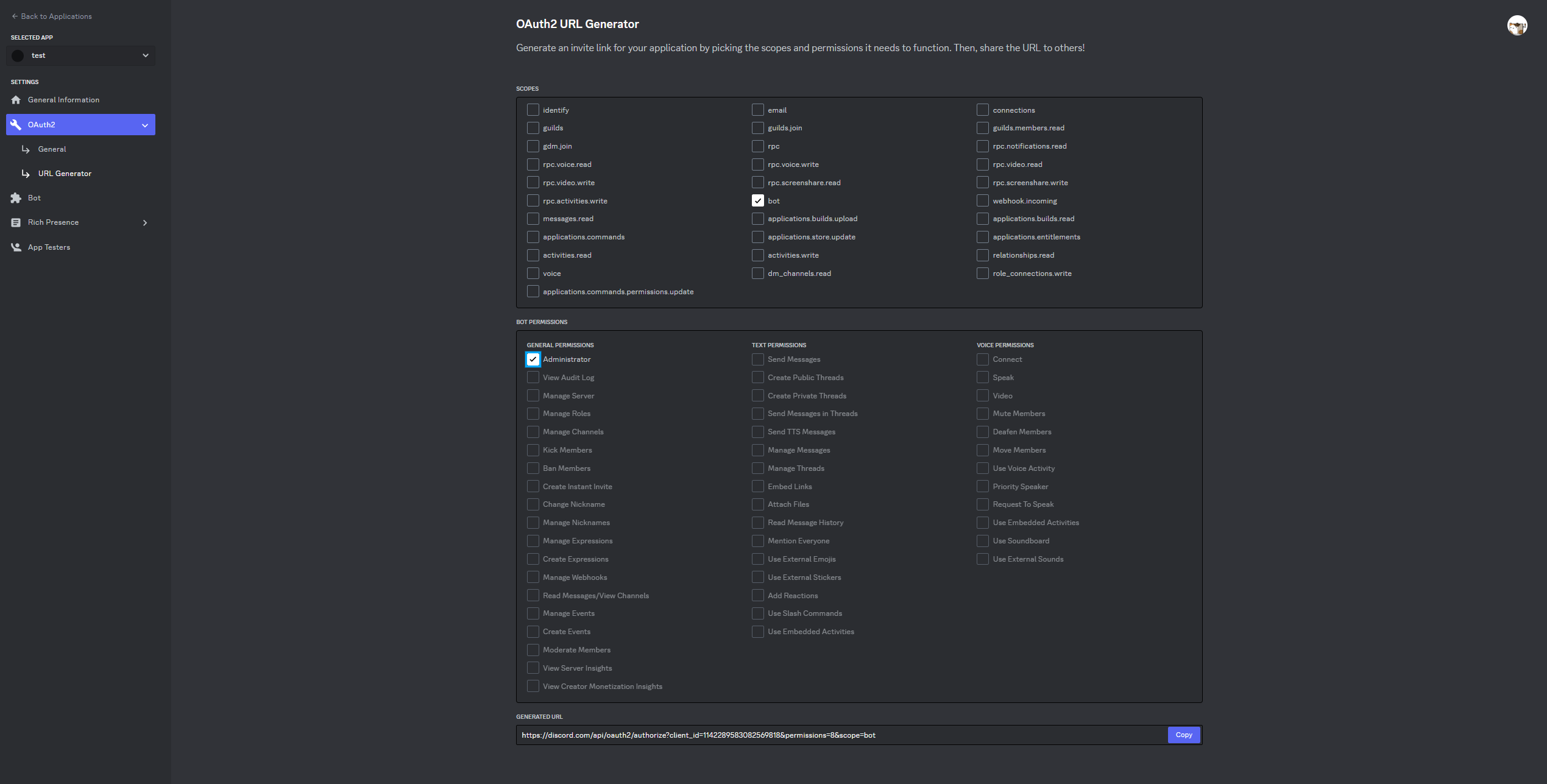This screenshot has width=1547, height=784.
Task: Open the Rich Presence section
Action: pos(80,222)
